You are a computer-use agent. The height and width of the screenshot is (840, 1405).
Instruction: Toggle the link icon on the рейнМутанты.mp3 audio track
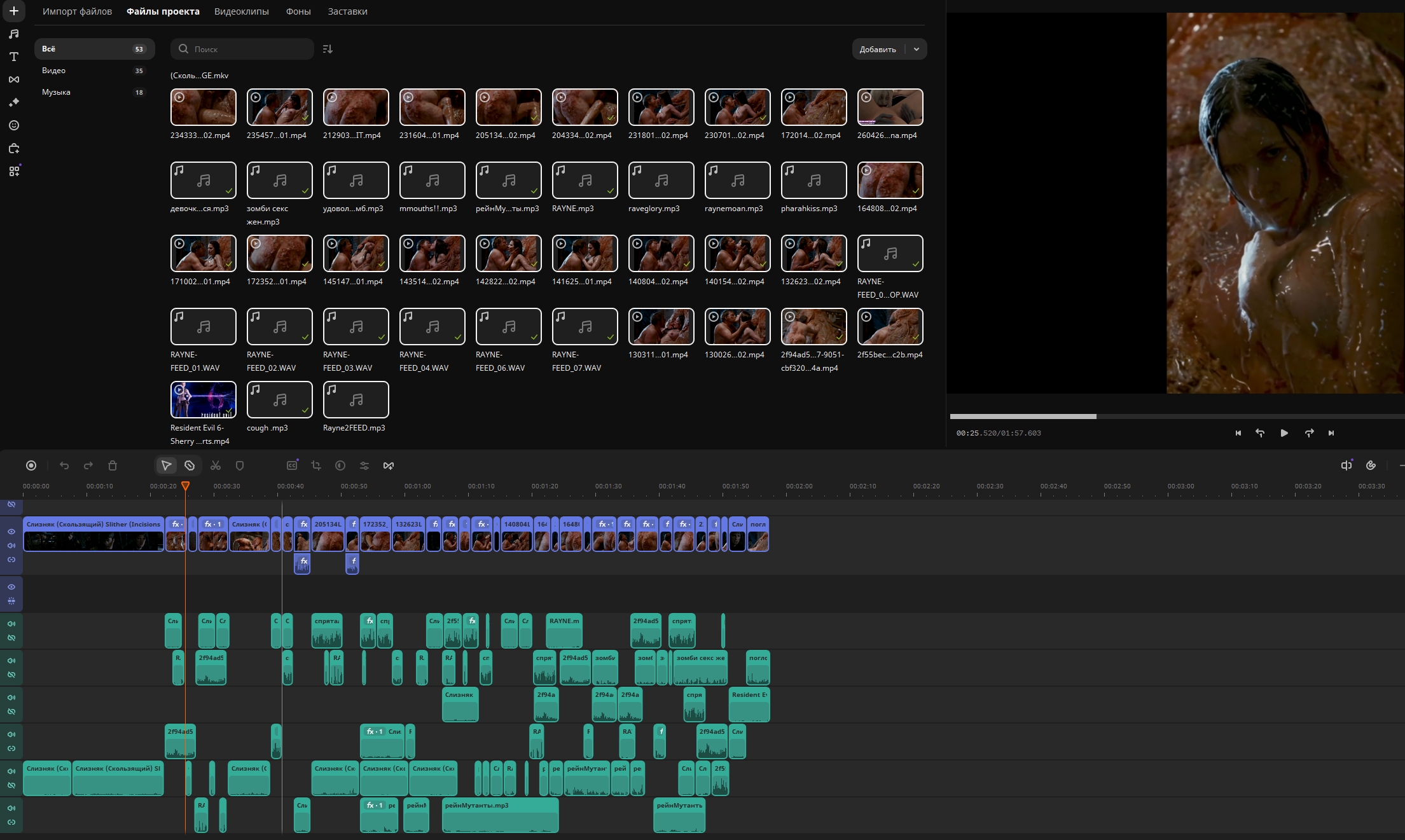point(11,822)
